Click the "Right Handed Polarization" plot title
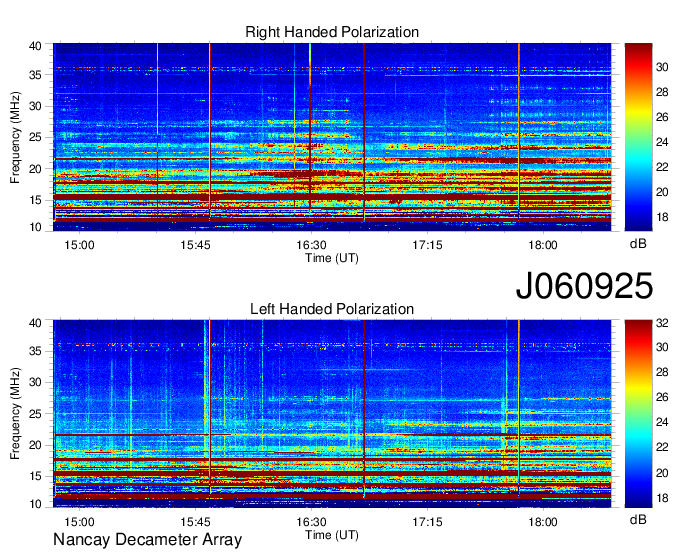The image size is (680, 552). (x=332, y=32)
